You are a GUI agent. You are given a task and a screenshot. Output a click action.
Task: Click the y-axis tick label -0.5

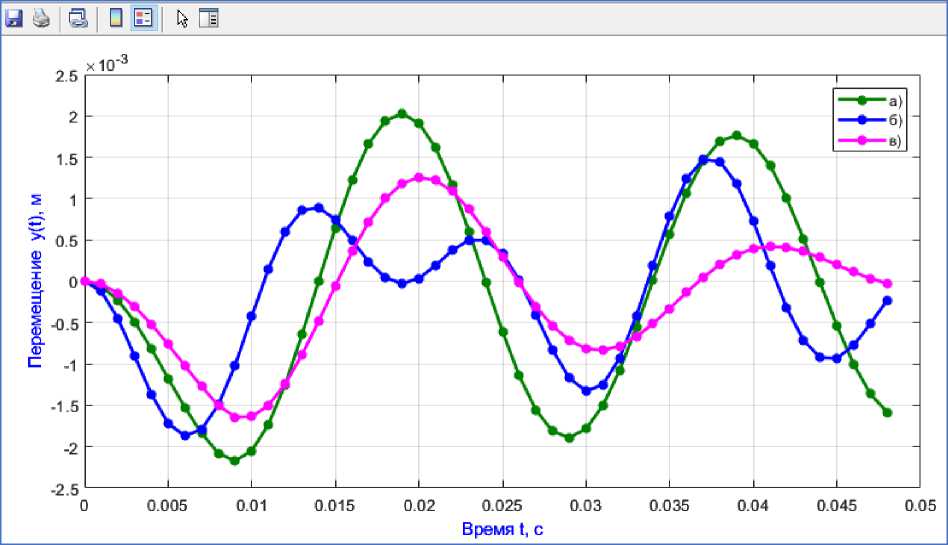click(65, 324)
